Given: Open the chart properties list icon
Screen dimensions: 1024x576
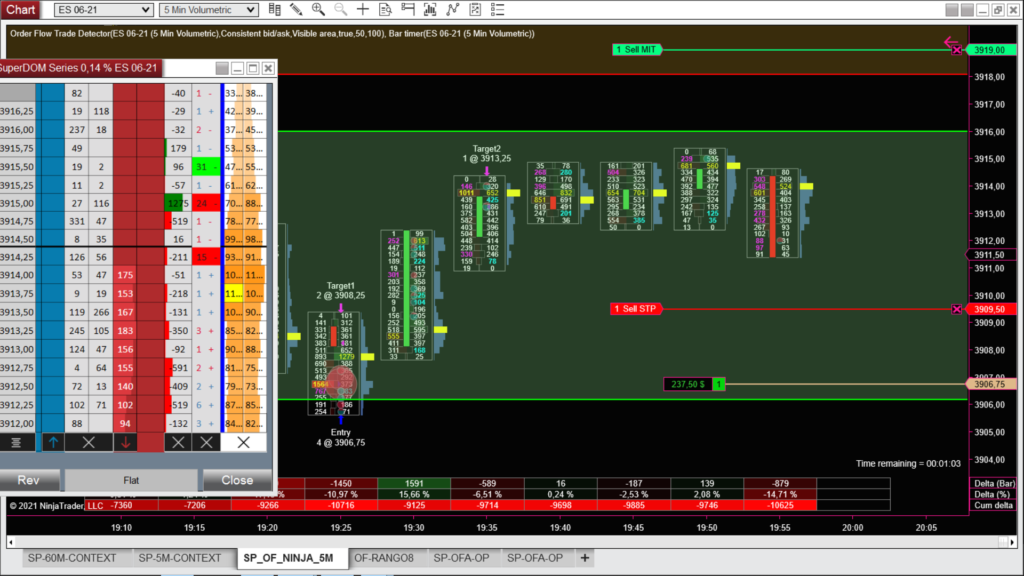Looking at the screenshot, I should pos(497,10).
